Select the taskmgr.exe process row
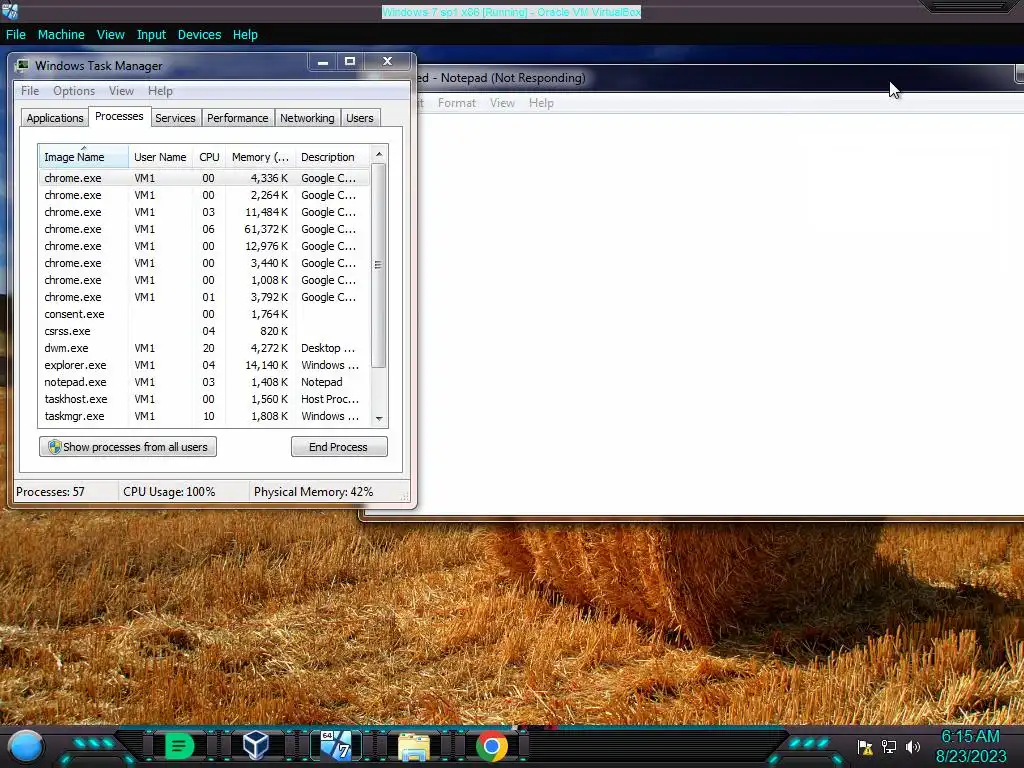This screenshot has width=1024, height=768. 204,416
